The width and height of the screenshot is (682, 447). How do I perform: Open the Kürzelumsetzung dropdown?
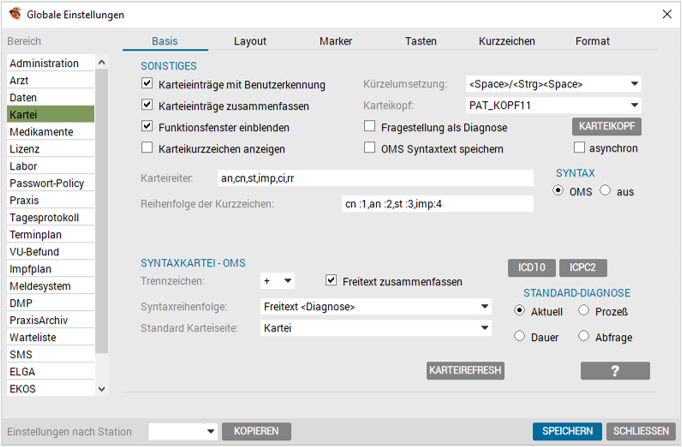(553, 84)
